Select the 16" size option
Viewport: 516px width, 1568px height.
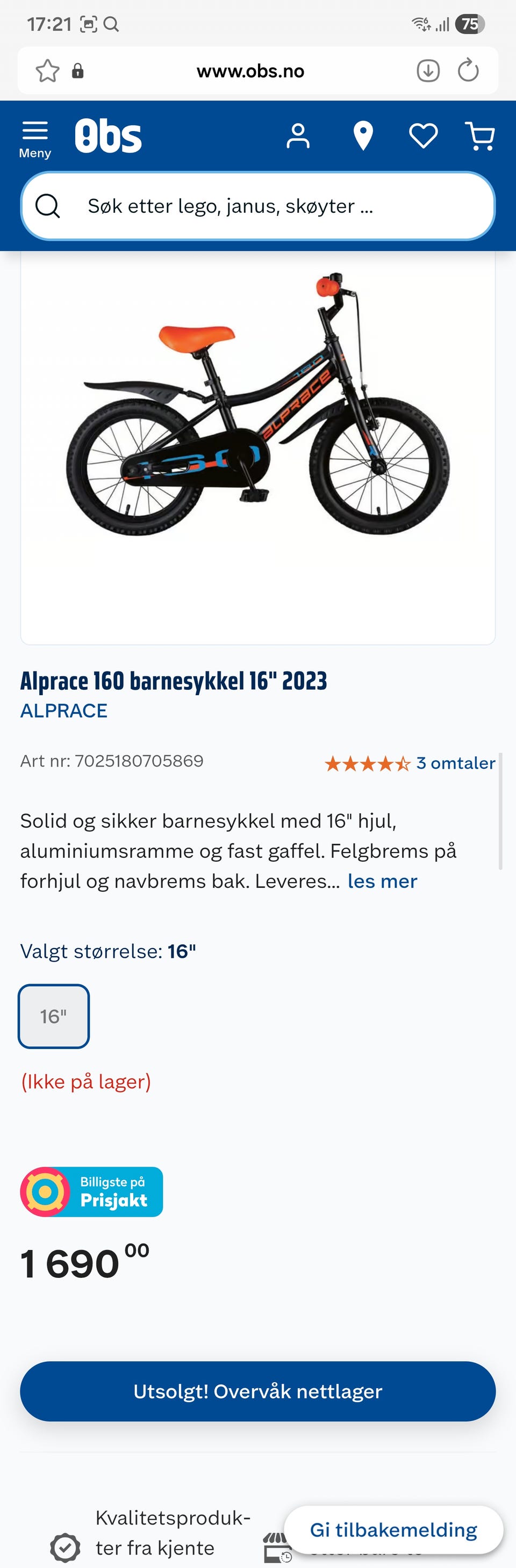[54, 1016]
